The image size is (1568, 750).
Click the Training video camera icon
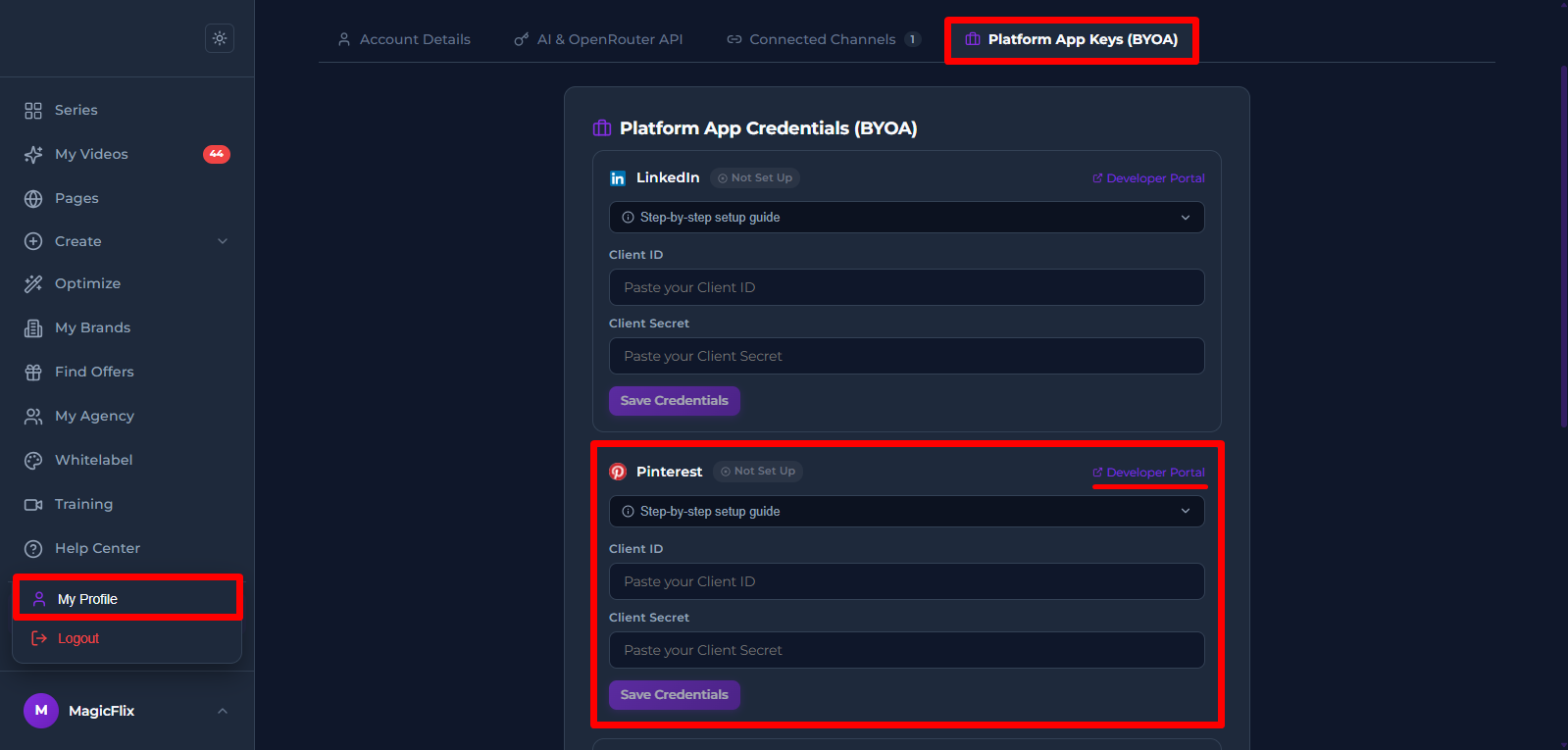tap(33, 504)
